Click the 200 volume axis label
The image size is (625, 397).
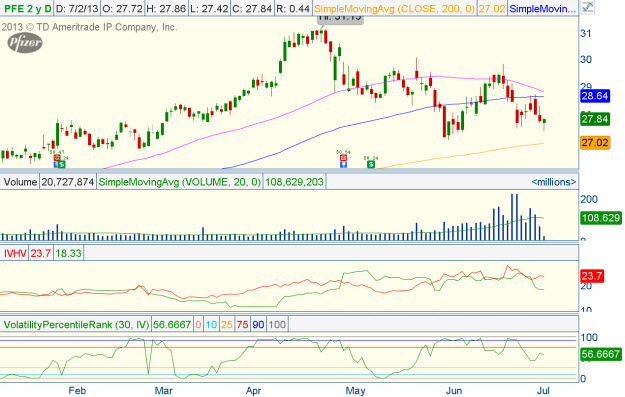click(589, 199)
